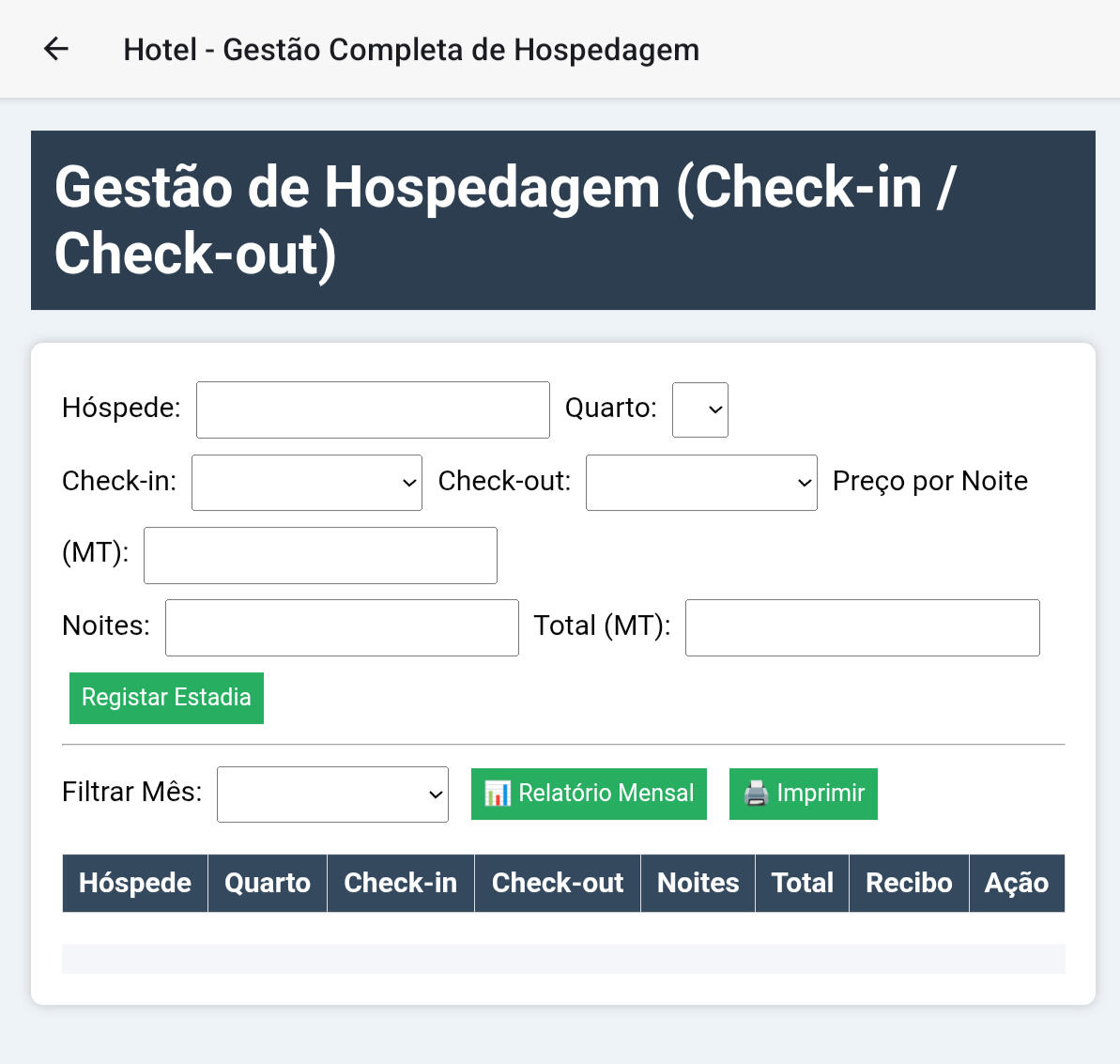
Task: Expand the Filtrar Mês dropdown
Action: pyautogui.click(x=332, y=794)
